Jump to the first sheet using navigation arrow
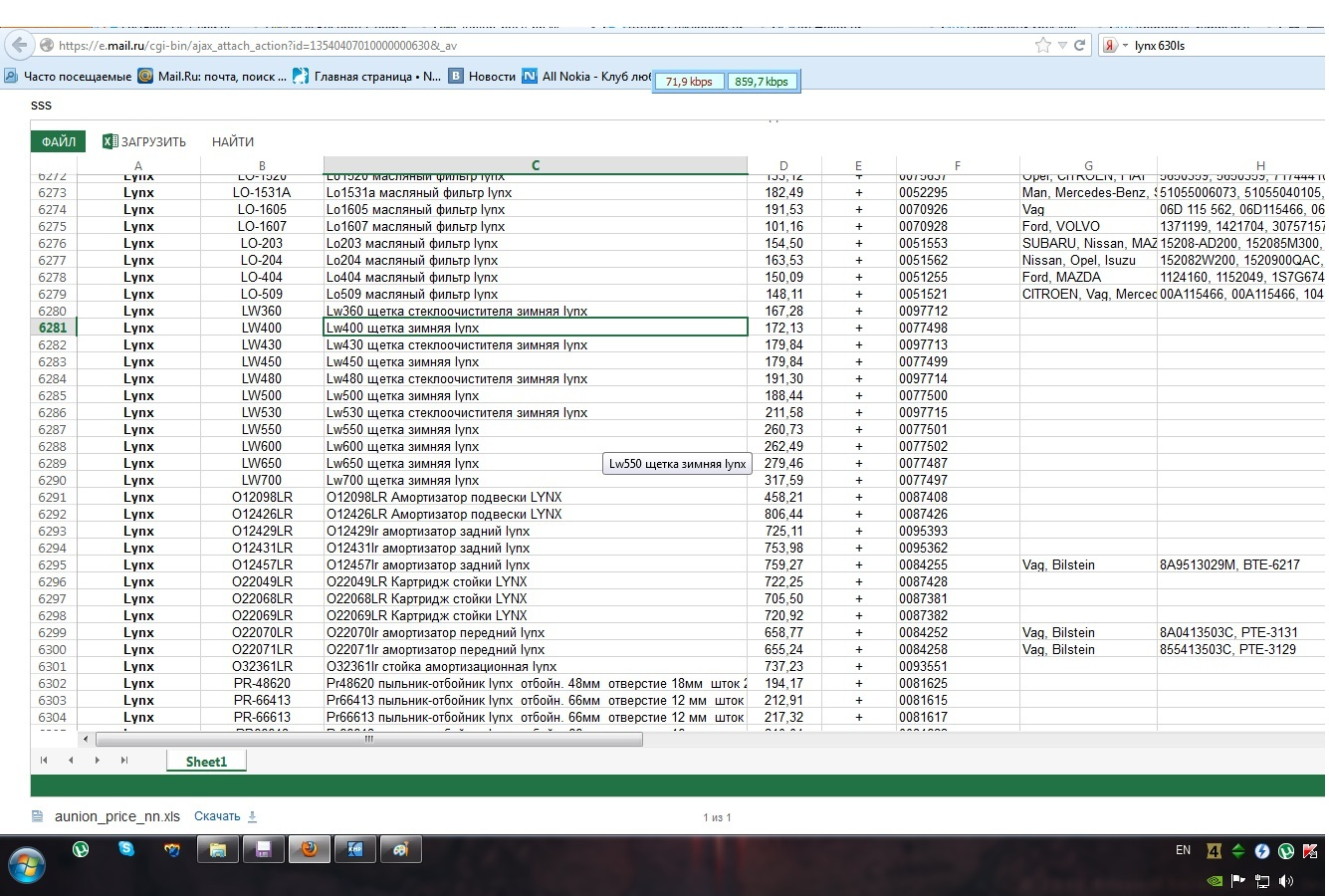Viewport: 1329px width, 896px height. (x=44, y=761)
